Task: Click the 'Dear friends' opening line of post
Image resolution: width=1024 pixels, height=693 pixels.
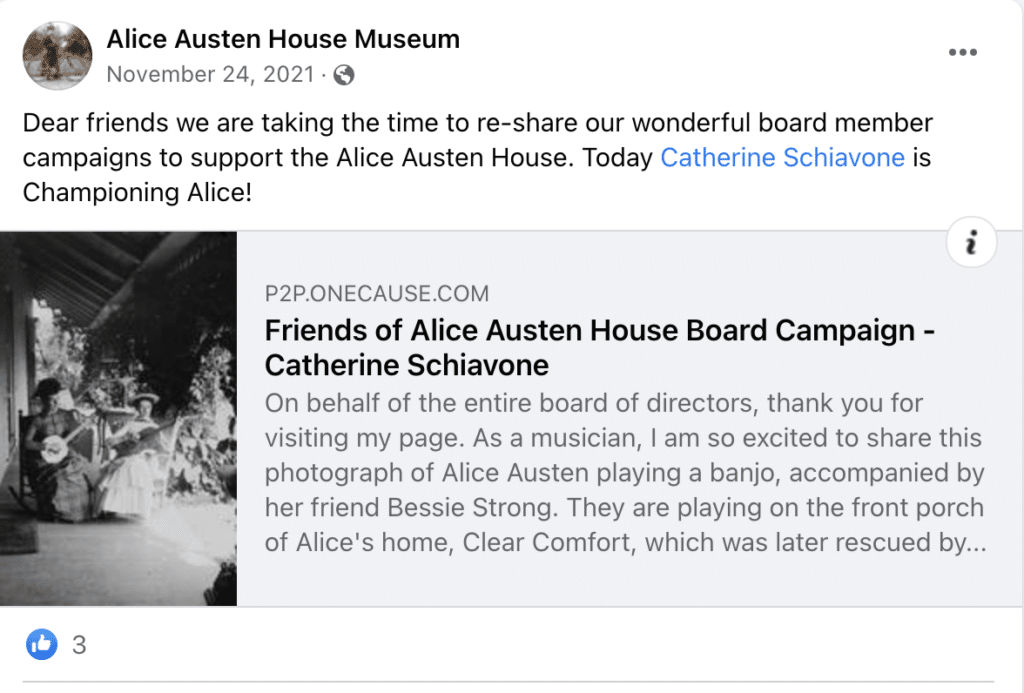Action: point(477,123)
